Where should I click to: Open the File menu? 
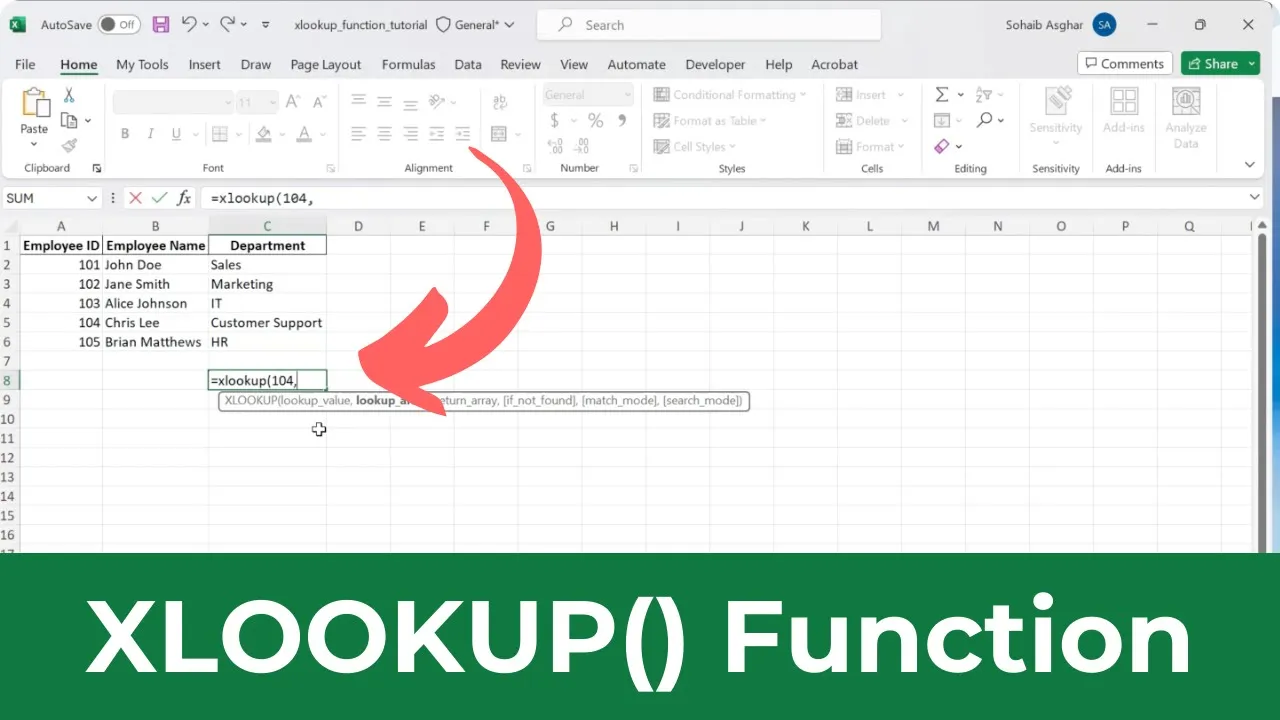click(x=26, y=64)
